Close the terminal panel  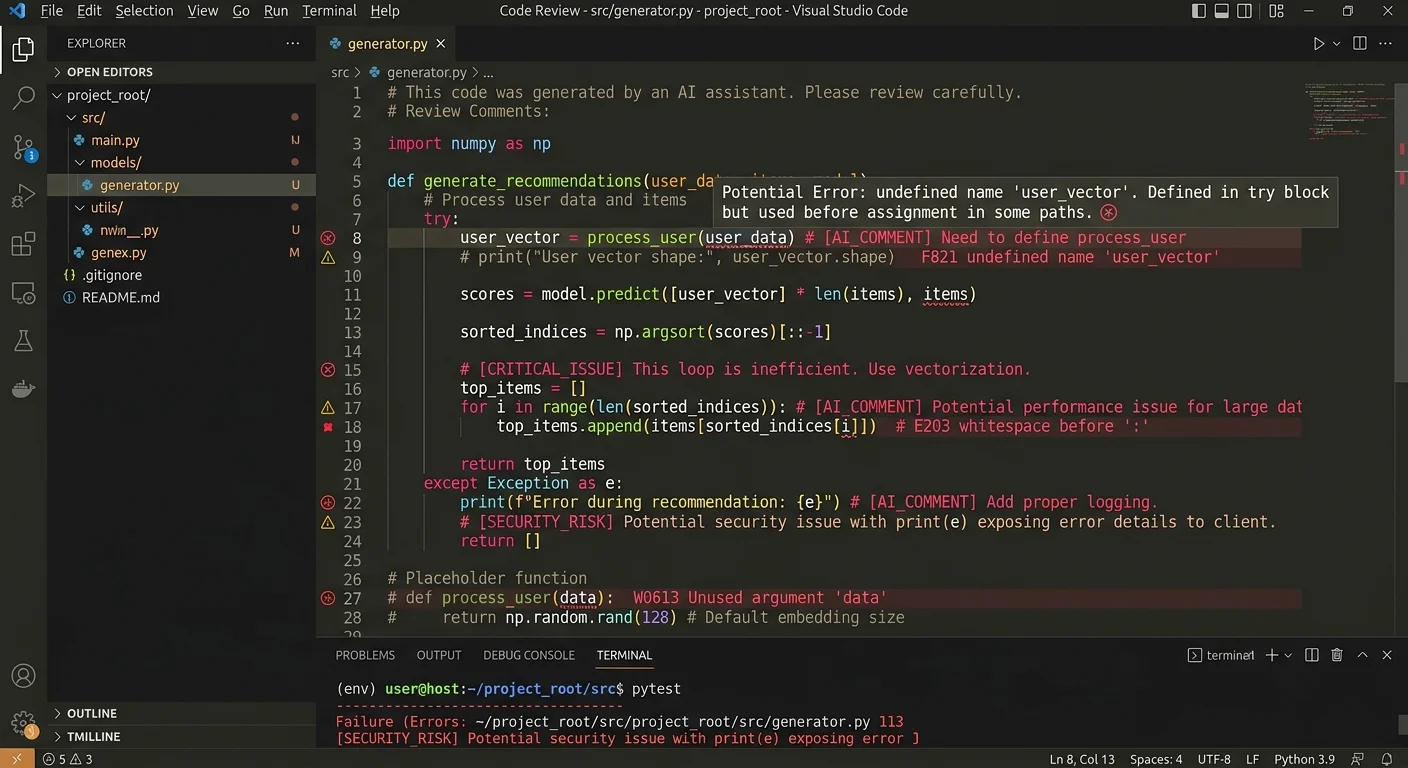(x=1387, y=655)
